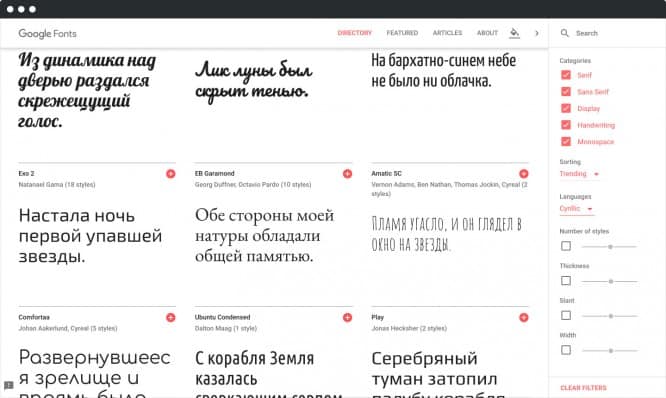Uncheck the Monospace category checkbox
The width and height of the screenshot is (666, 398).
566,141
